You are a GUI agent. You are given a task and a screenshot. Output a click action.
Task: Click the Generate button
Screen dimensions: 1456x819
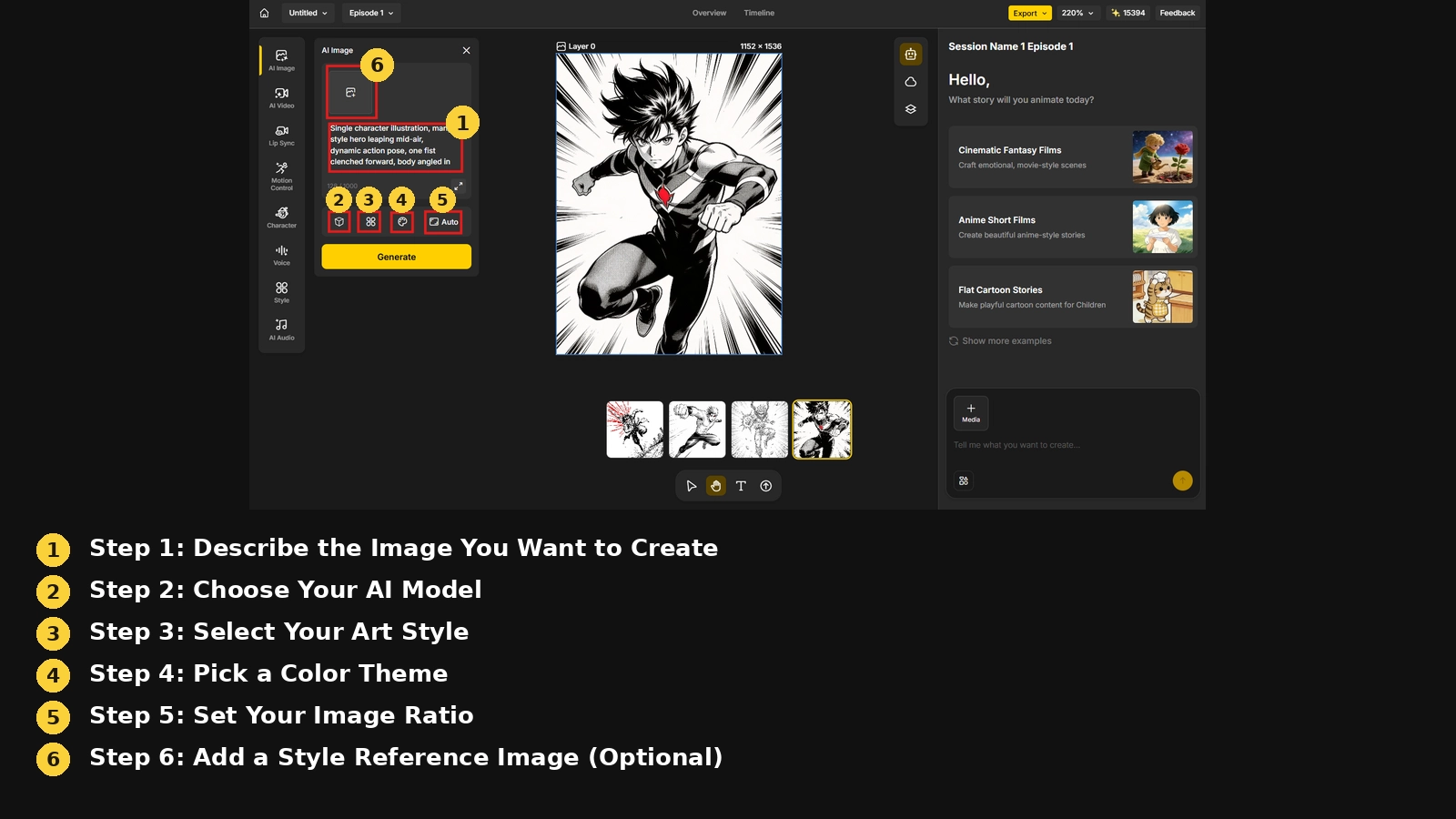[x=396, y=257]
